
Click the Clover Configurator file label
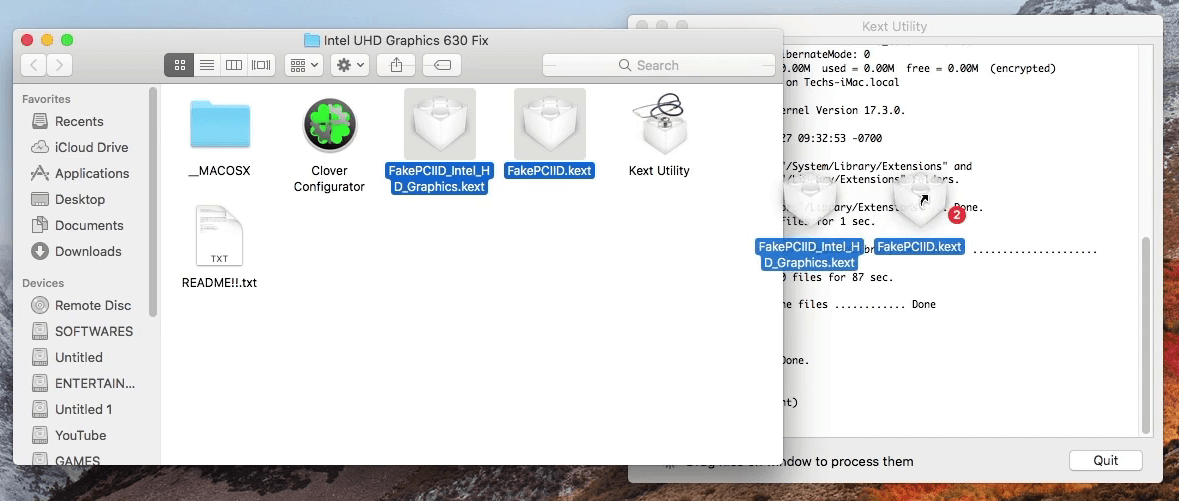329,179
